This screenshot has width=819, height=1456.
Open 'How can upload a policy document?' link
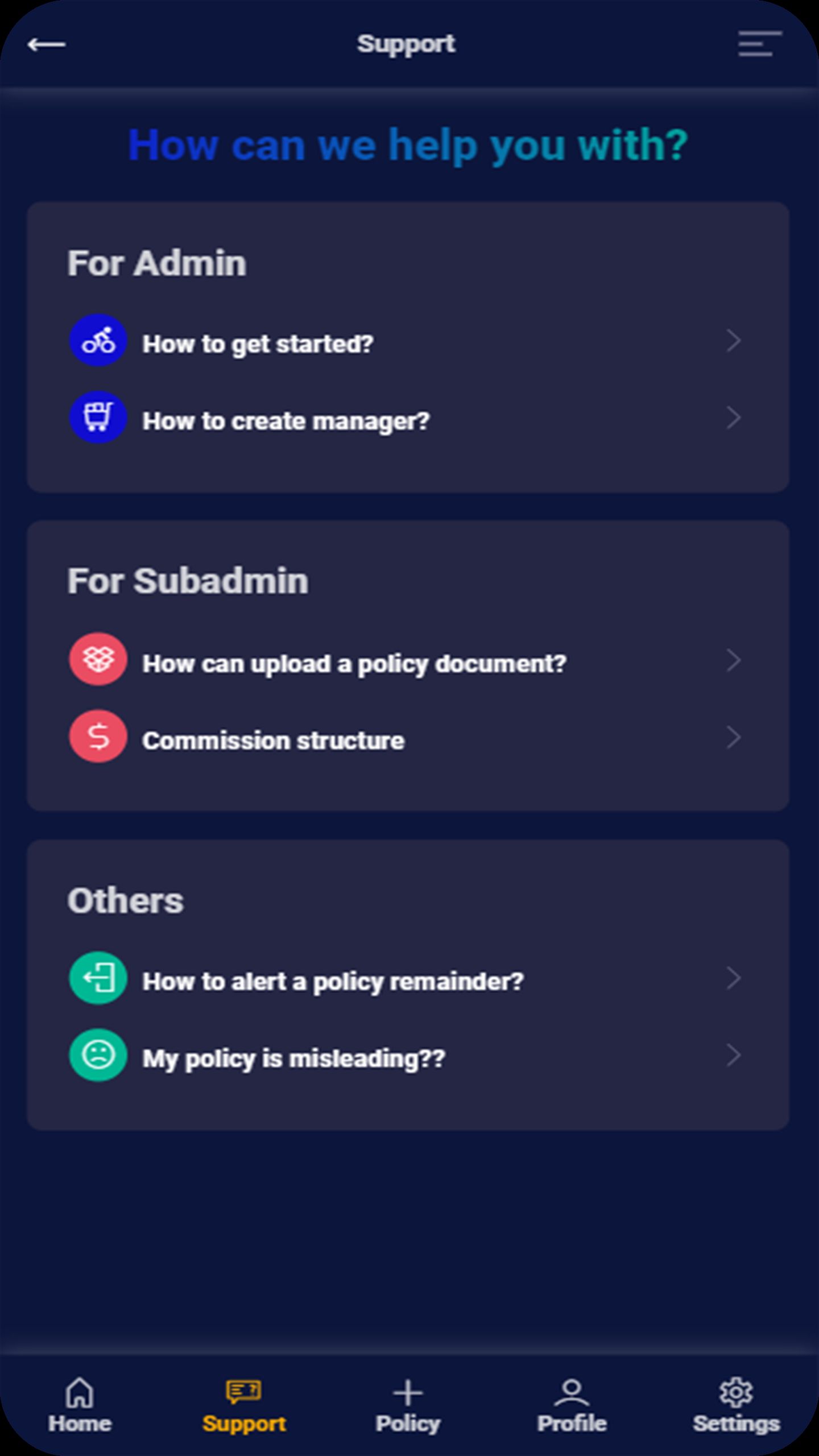point(354,664)
